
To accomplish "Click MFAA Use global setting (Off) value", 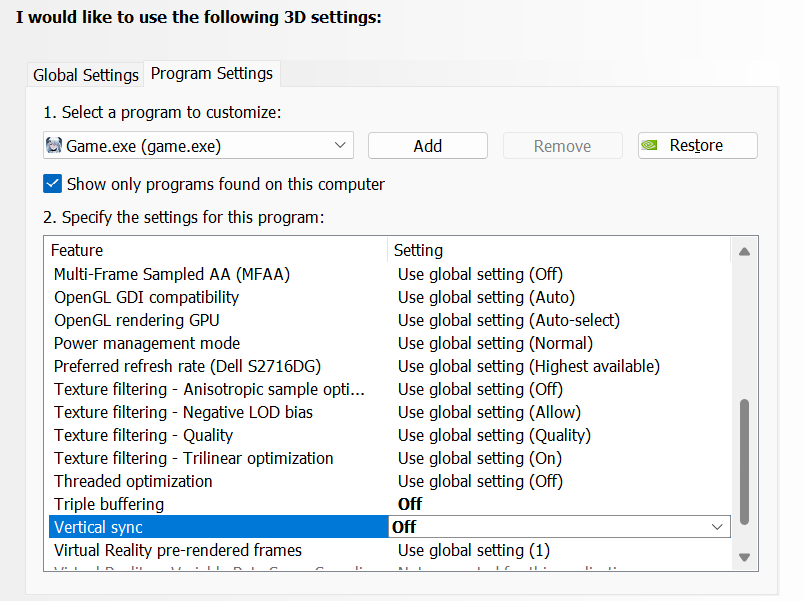I will coord(480,274).
